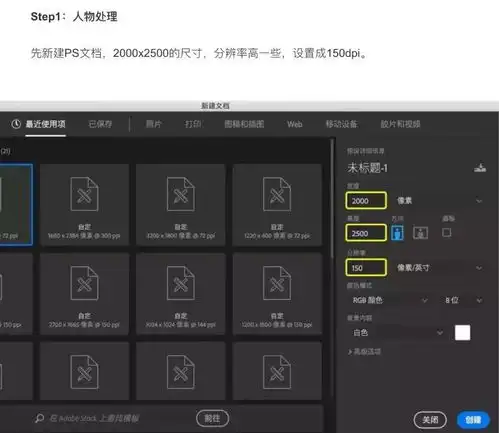Click the height field showing 2500
This screenshot has width=499, height=433.
[366, 233]
